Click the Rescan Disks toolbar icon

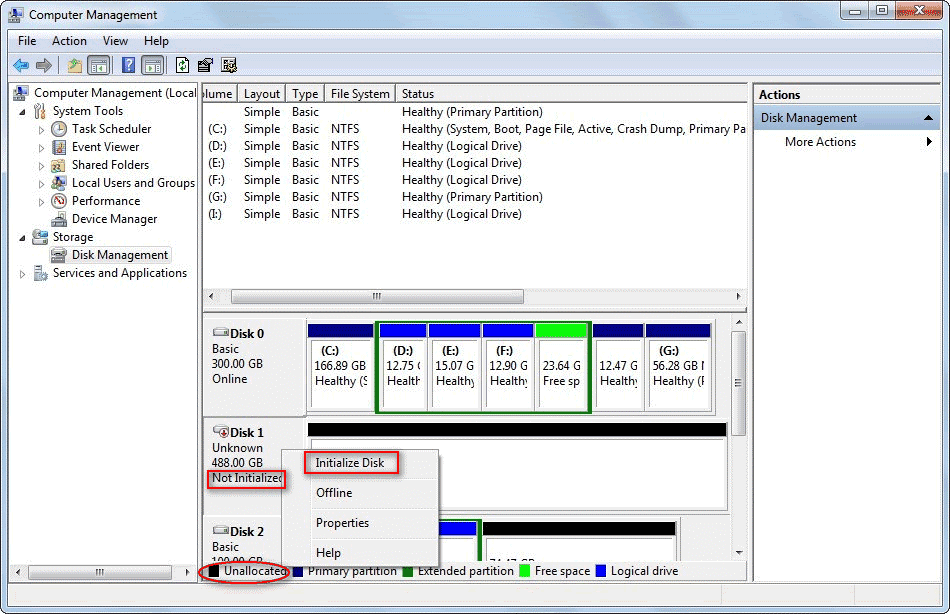point(204,65)
